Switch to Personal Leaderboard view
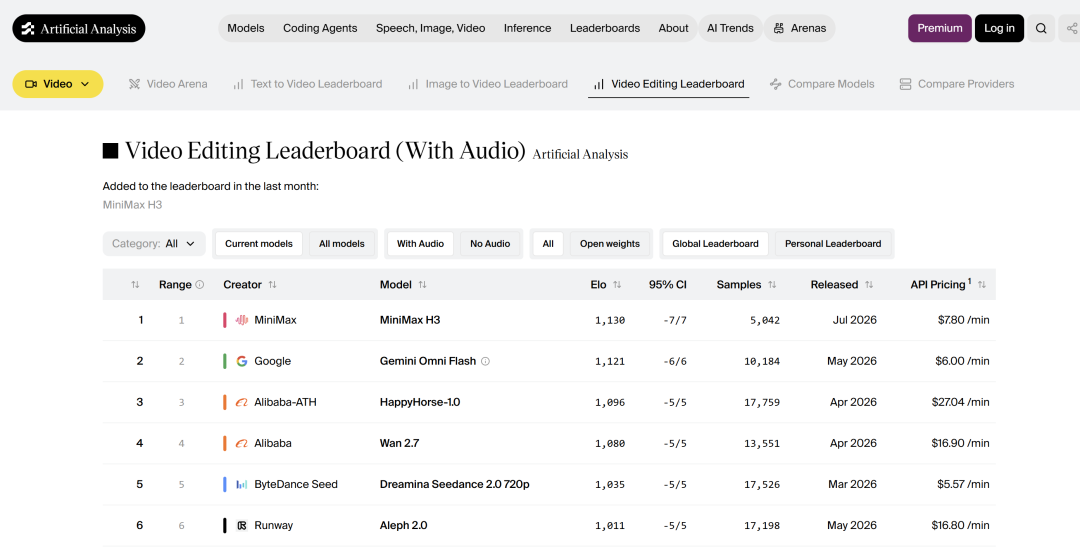Image resolution: width=1080 pixels, height=555 pixels. 833,244
